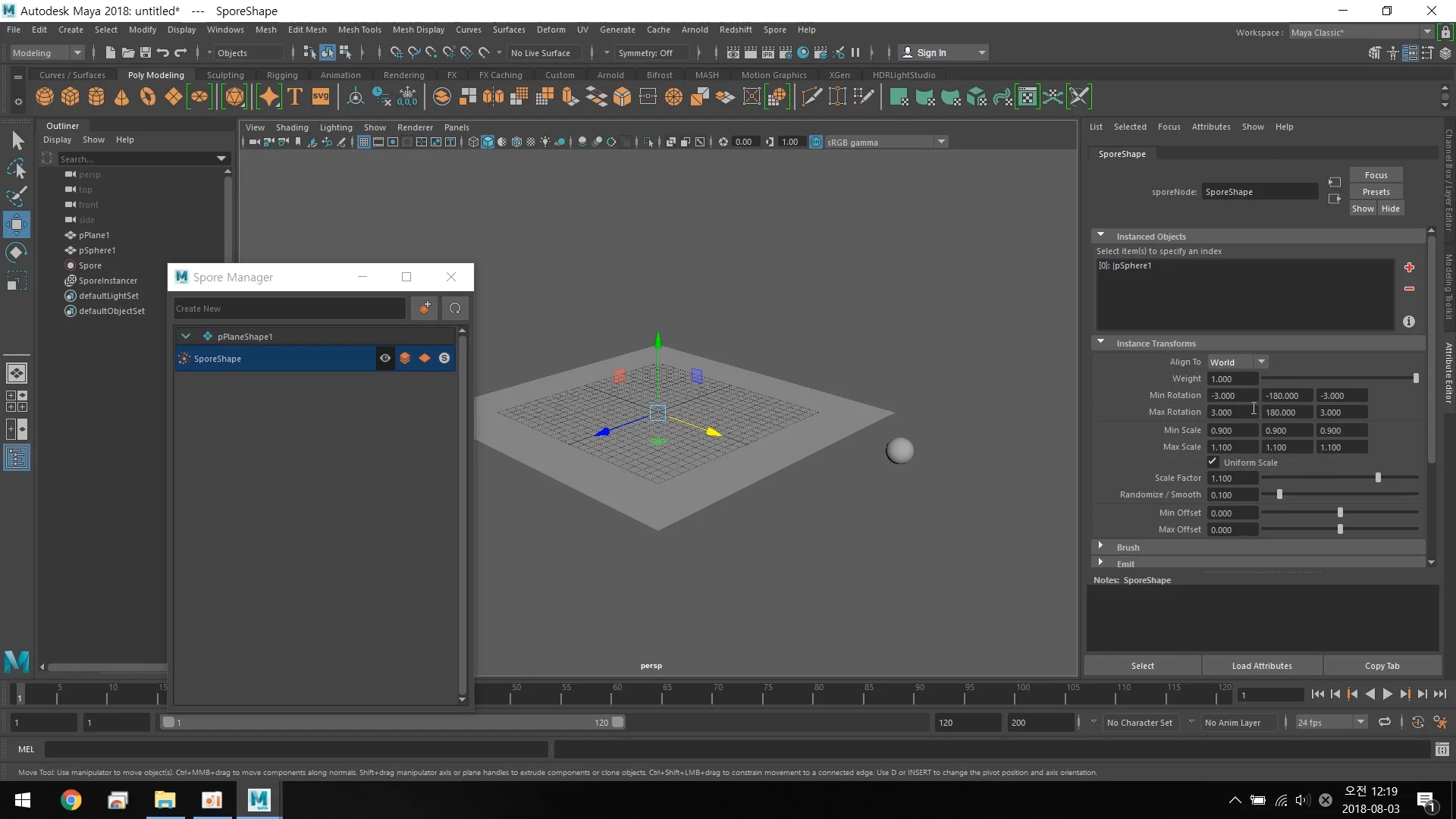Click the Presets button
Viewport: 1456px width, 819px height.
tap(1376, 192)
